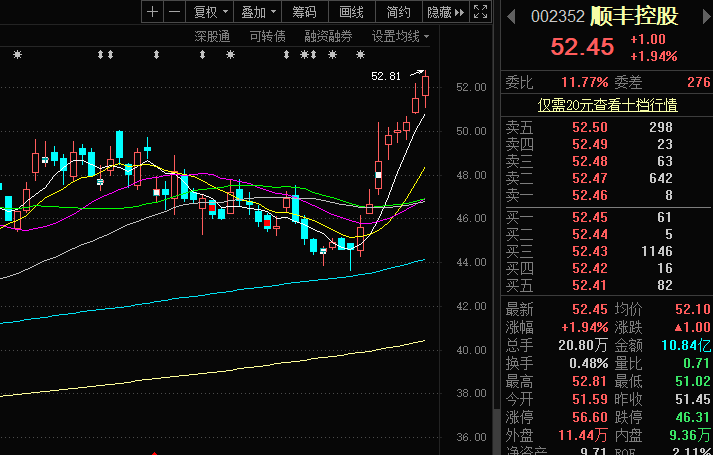This screenshot has width=713, height=455.
Task: Open the 设置均线 dropdown
Action: point(400,36)
